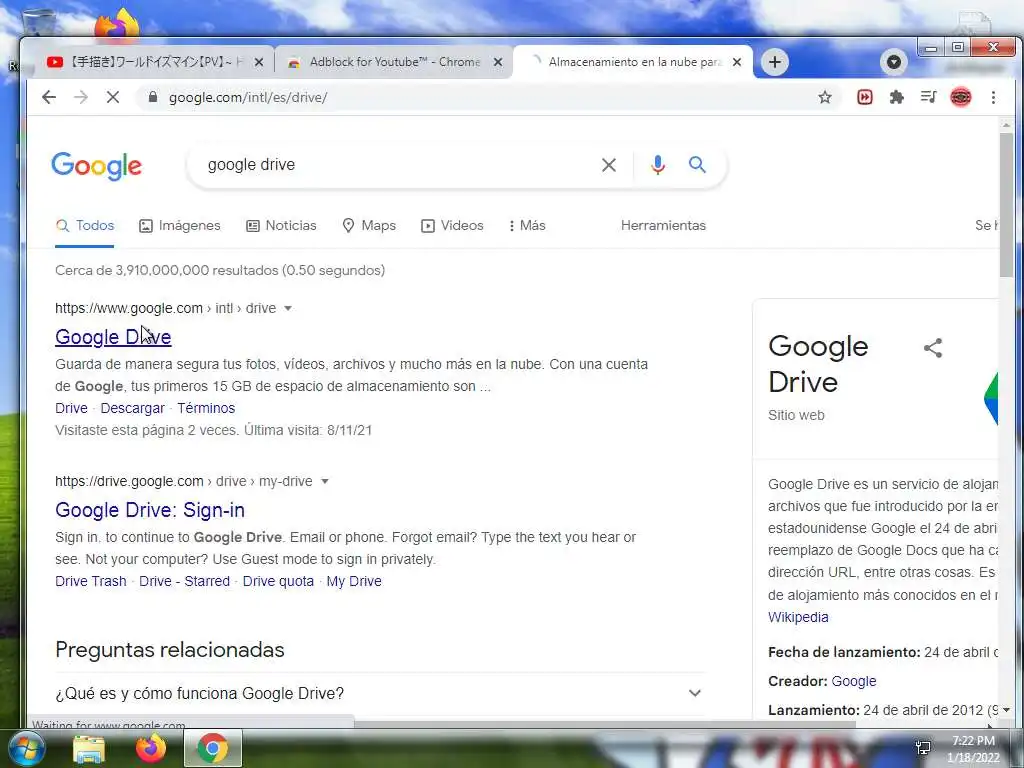Open the Términos sitelink

tap(206, 408)
